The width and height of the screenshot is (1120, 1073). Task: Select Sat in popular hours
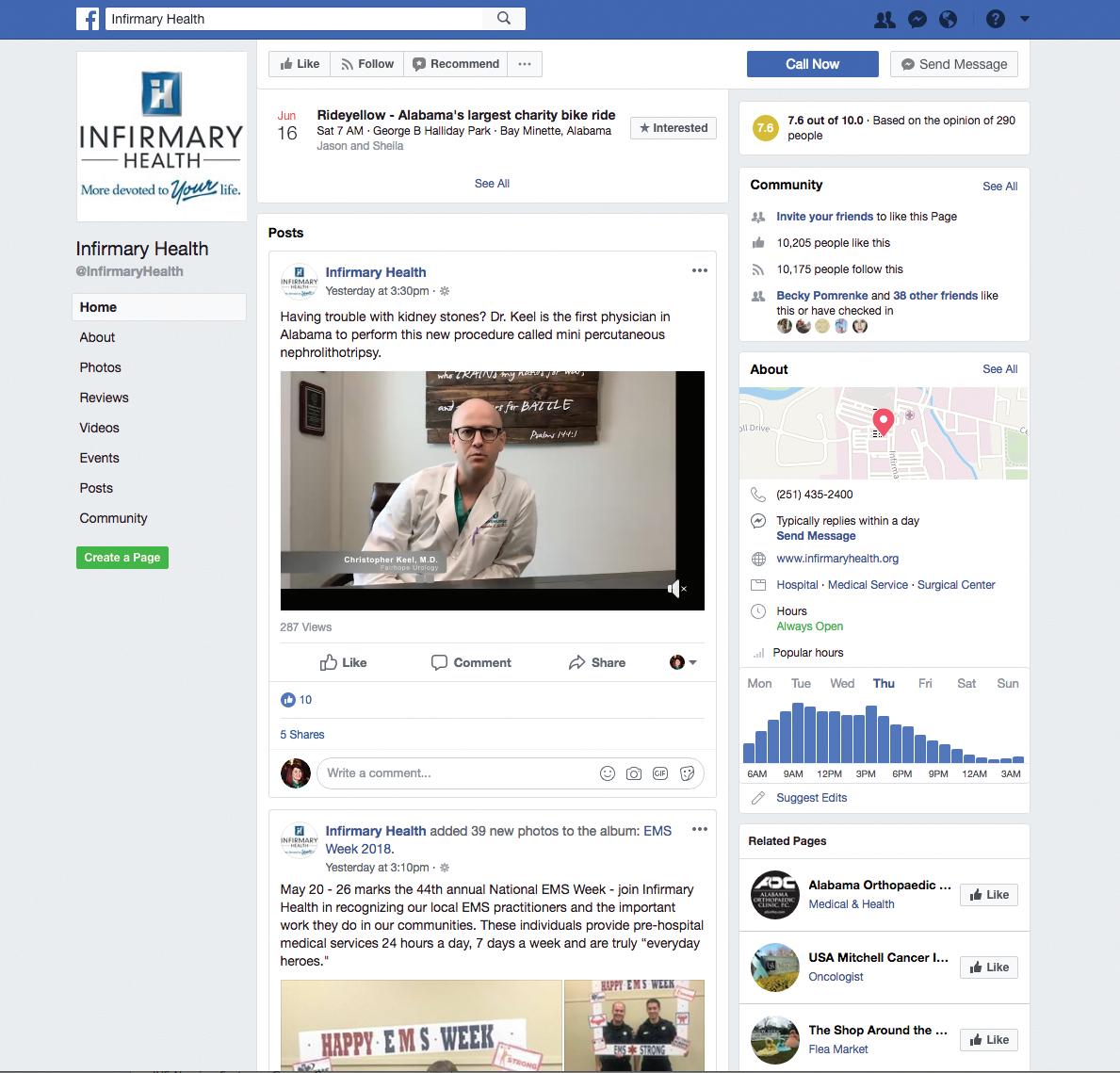click(x=966, y=683)
